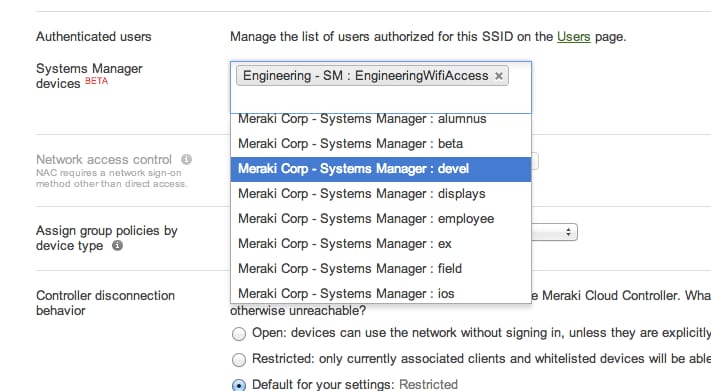Click the red BETA label
711x391 pixels.
[97, 81]
